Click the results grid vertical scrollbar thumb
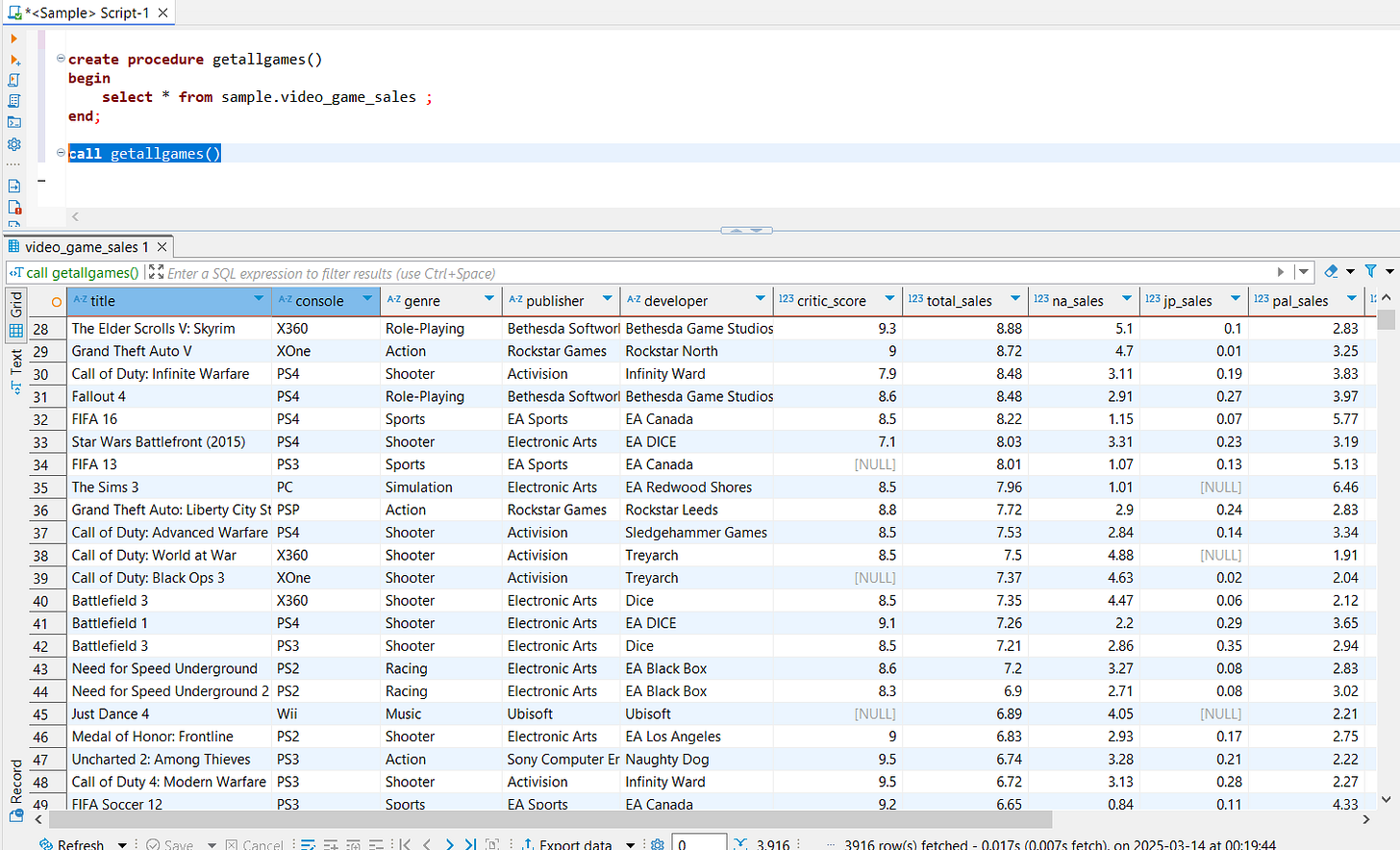This screenshot has height=850, width=1400. tap(1386, 319)
